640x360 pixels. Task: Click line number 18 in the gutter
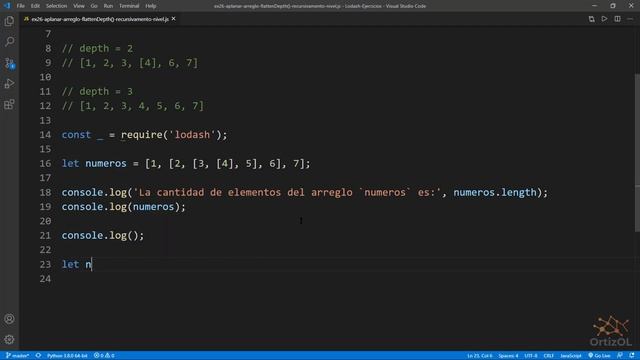tap(45, 192)
